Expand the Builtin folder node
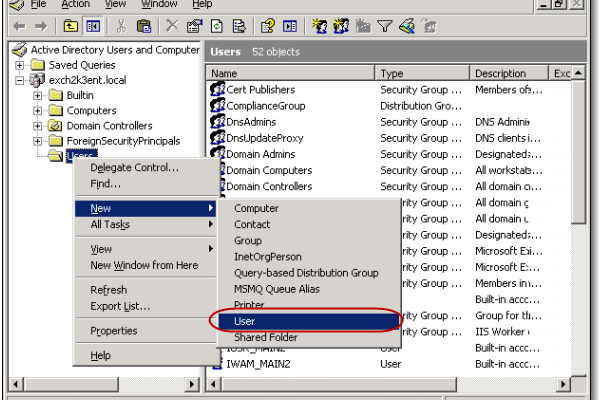This screenshot has width=608, height=400. coord(37,95)
